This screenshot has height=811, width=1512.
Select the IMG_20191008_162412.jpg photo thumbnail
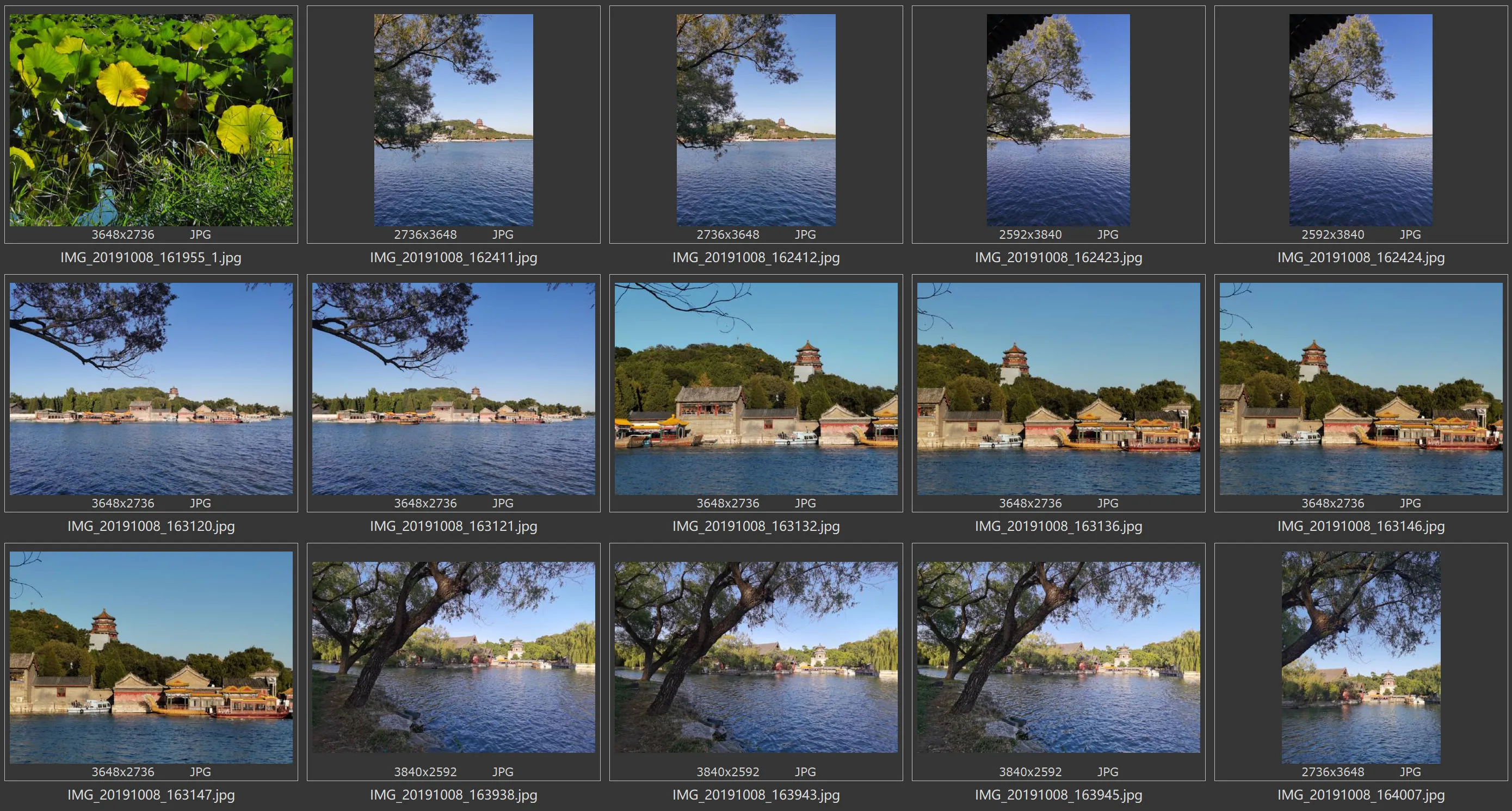(x=756, y=120)
